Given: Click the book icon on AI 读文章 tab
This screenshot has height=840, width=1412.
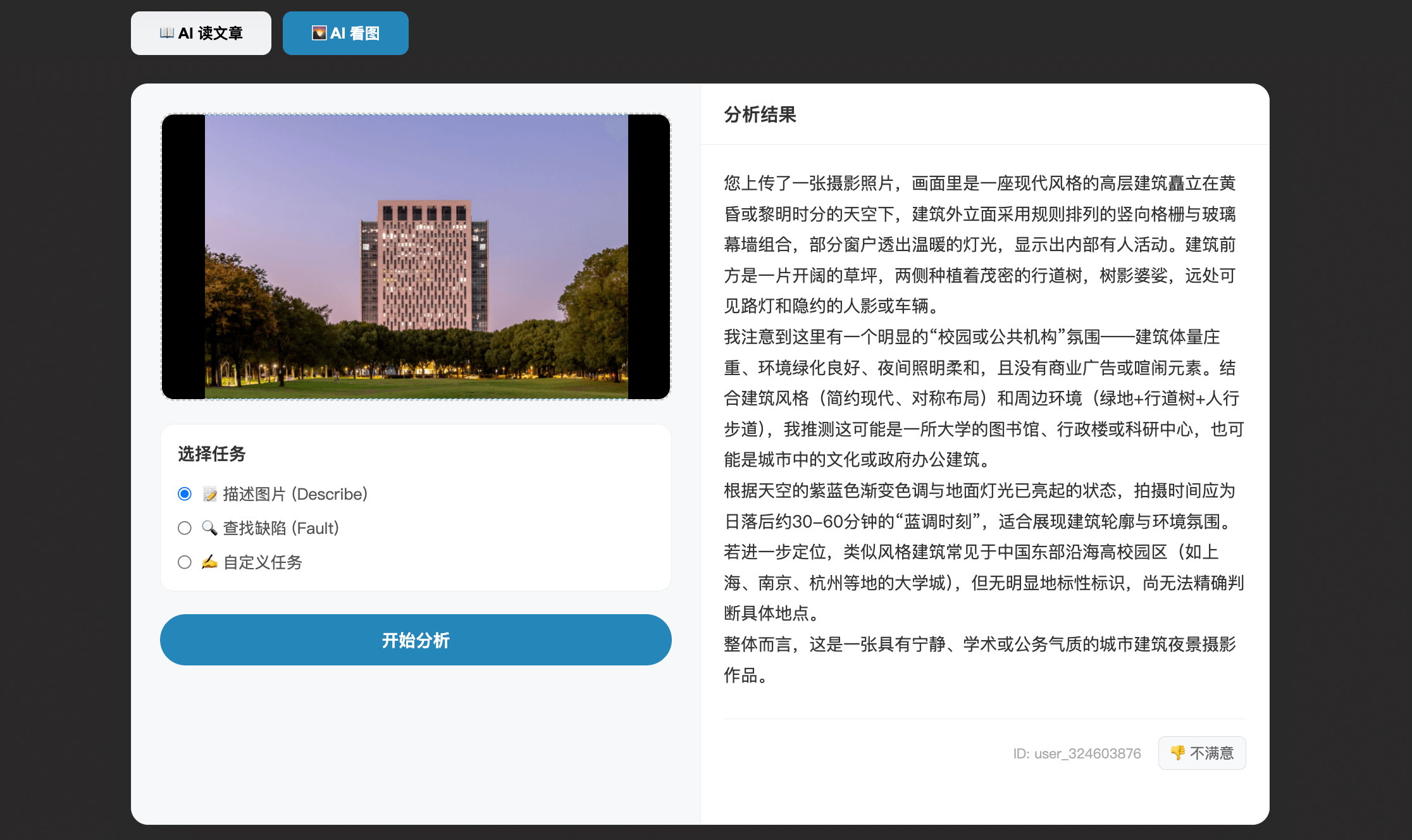Looking at the screenshot, I should tap(166, 33).
